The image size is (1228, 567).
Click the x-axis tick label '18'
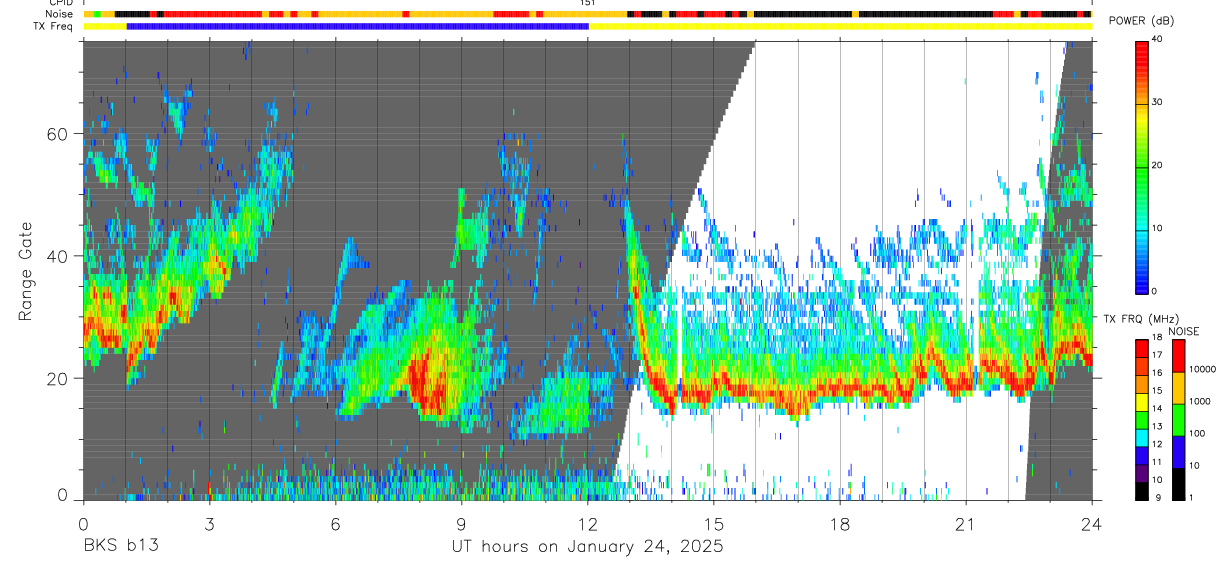pyautogui.click(x=840, y=523)
